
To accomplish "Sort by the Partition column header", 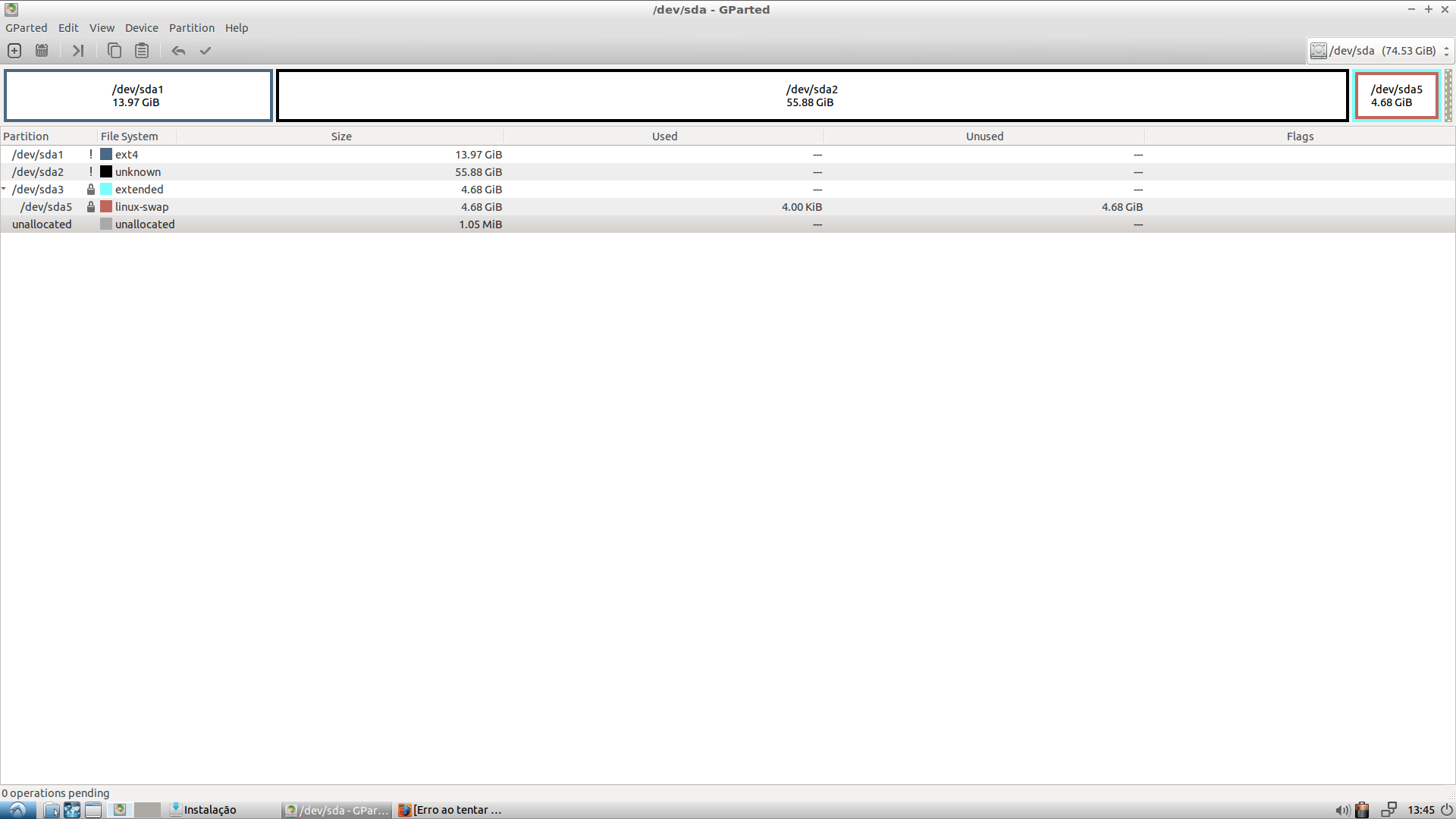I will (49, 136).
